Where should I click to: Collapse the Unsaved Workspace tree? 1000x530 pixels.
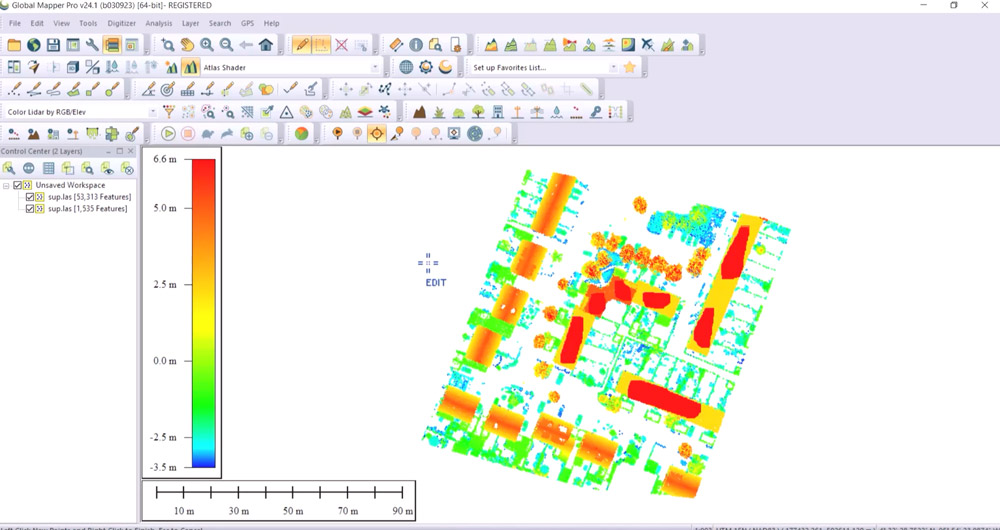[6, 186]
